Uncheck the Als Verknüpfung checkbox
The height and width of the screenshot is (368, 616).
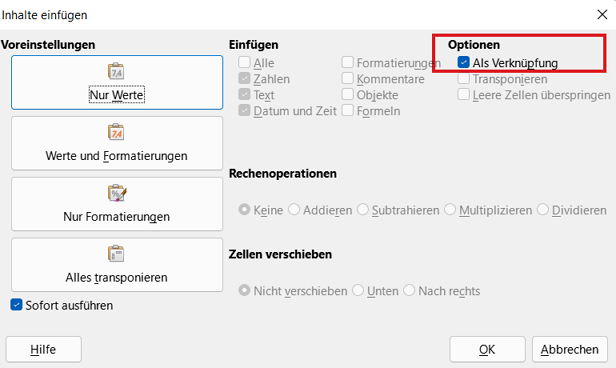click(464, 62)
